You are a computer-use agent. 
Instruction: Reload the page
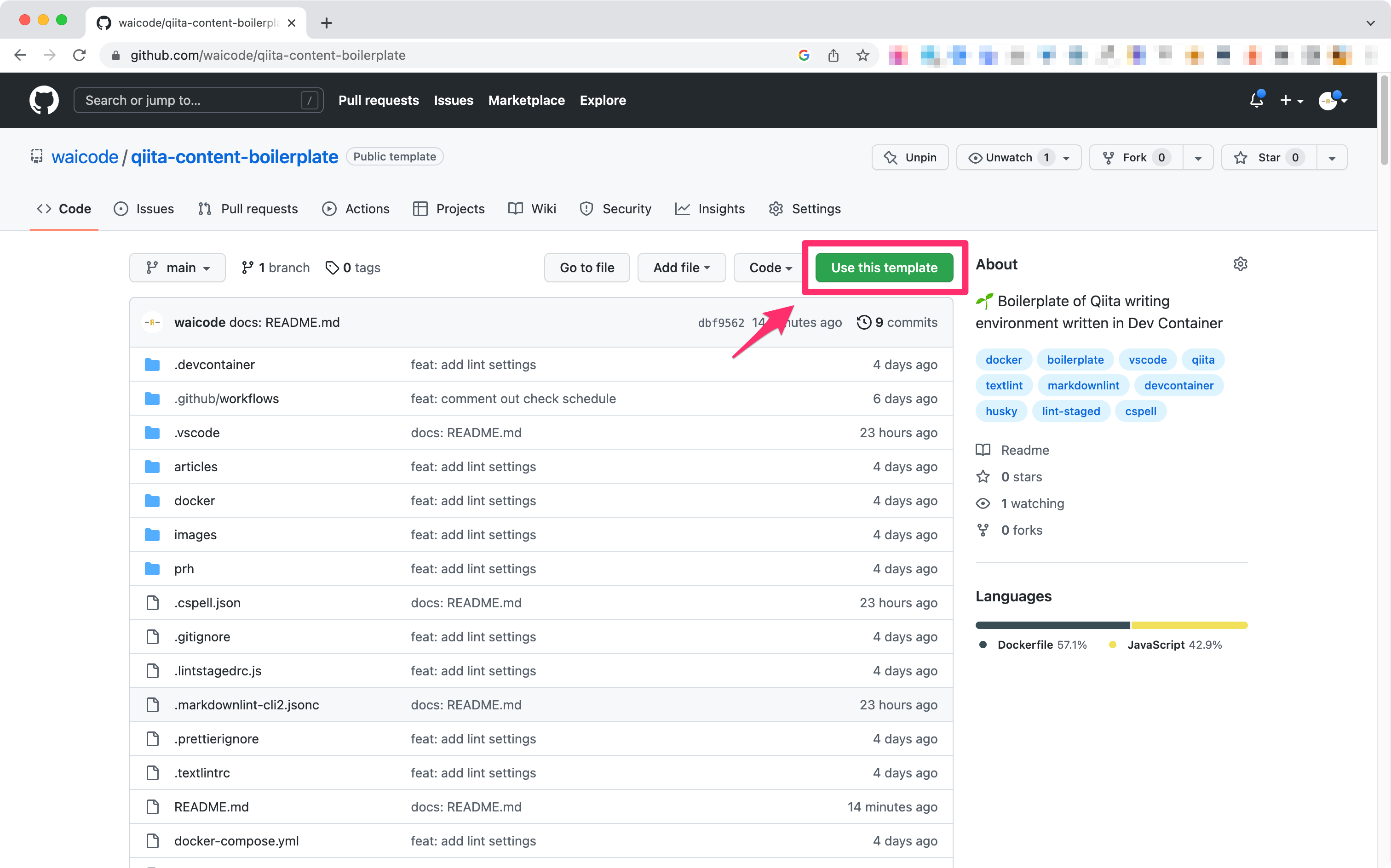pos(79,55)
